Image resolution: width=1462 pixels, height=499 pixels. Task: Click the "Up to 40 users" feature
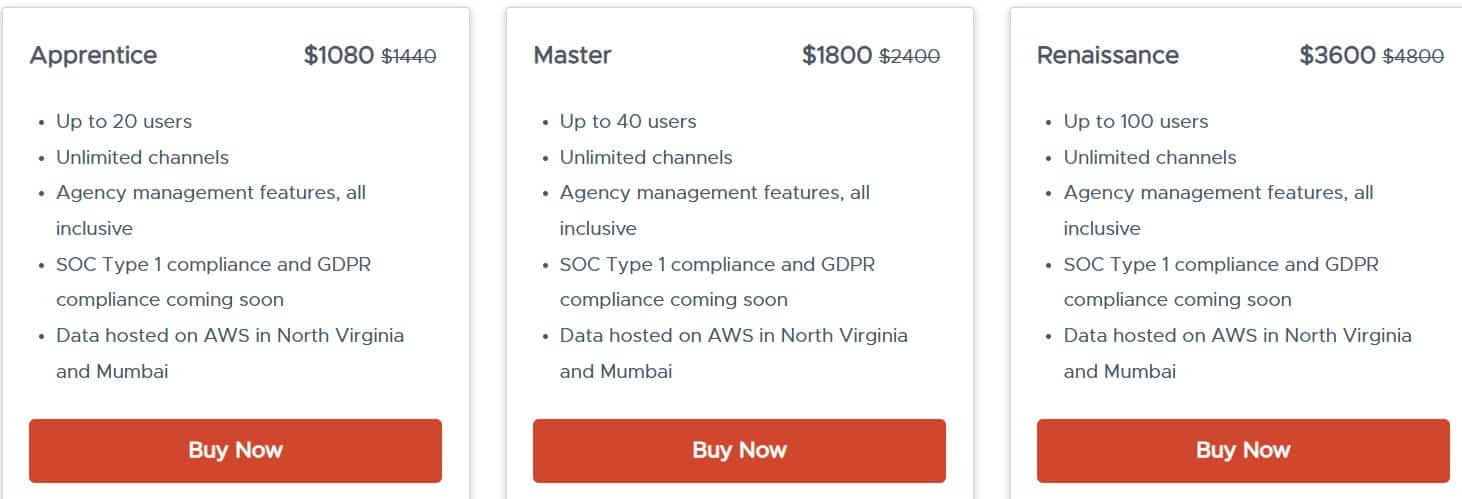628,122
